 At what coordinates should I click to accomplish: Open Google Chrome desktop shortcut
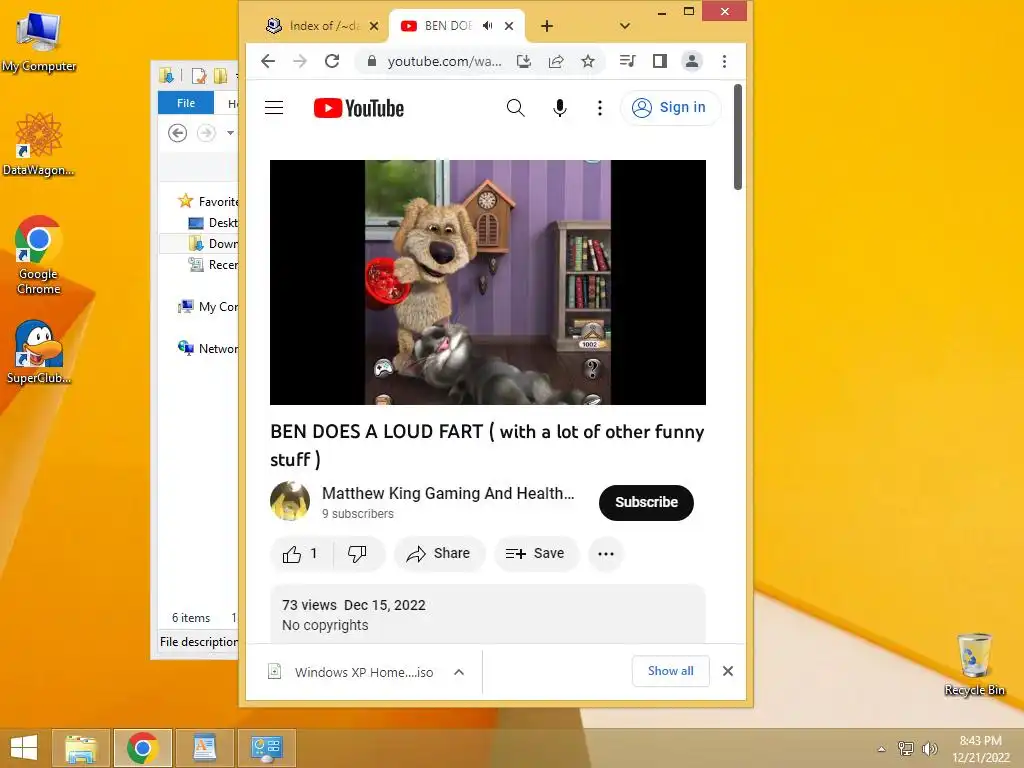coord(39,255)
